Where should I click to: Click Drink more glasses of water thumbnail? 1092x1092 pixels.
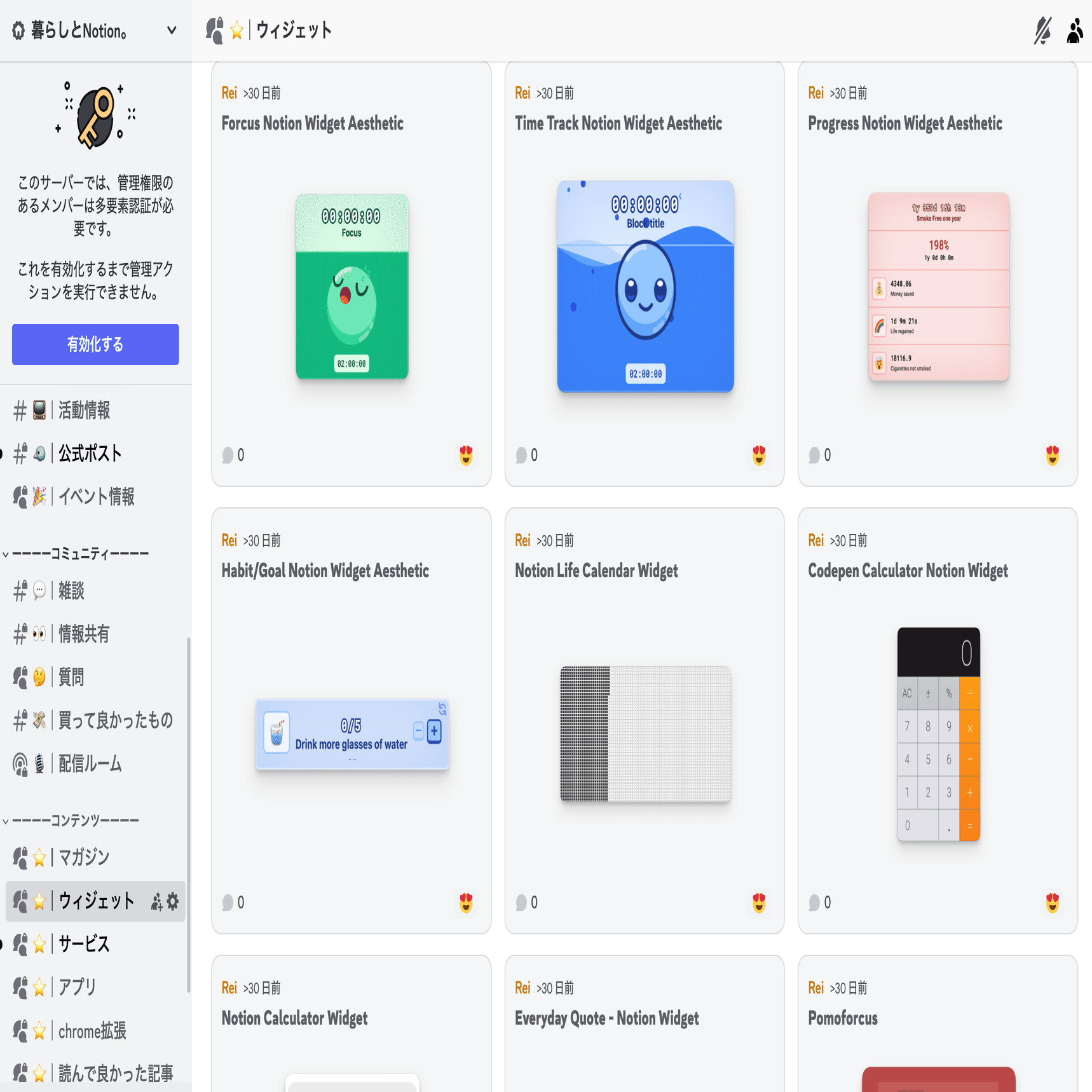352,734
